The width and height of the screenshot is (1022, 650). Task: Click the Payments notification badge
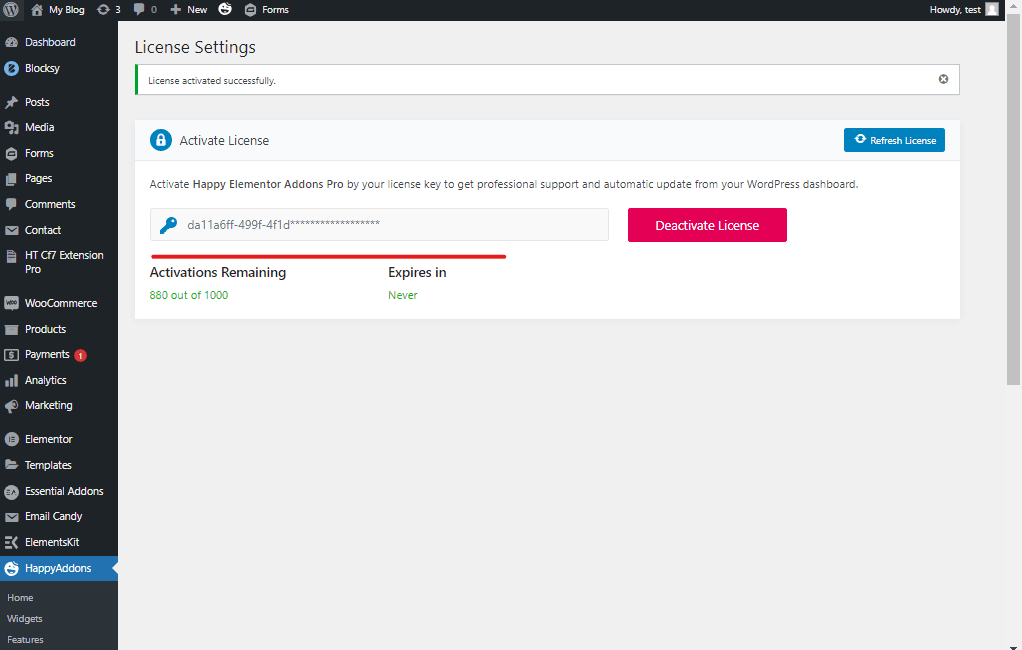(x=80, y=355)
